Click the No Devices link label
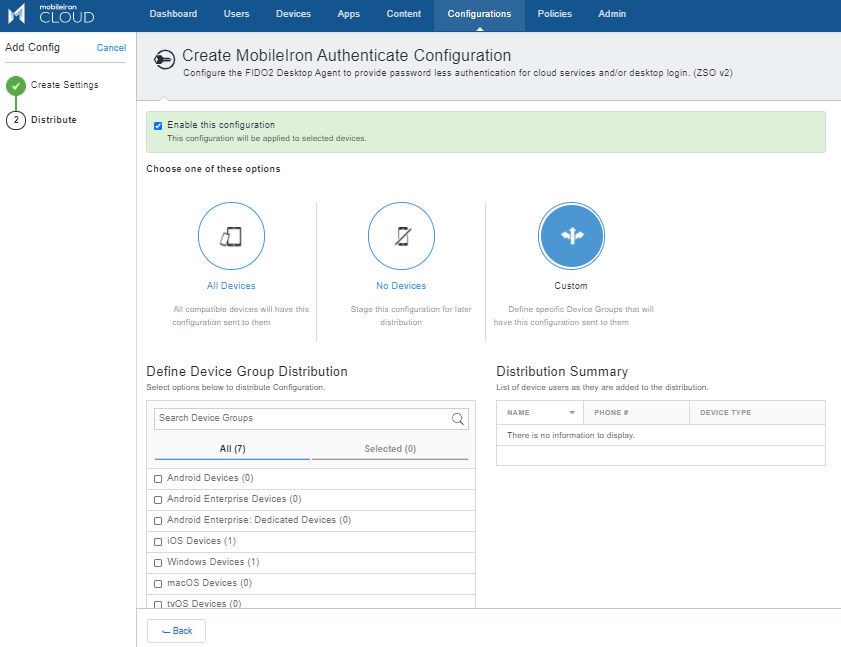Screen dimensions: 841x647 401,286
